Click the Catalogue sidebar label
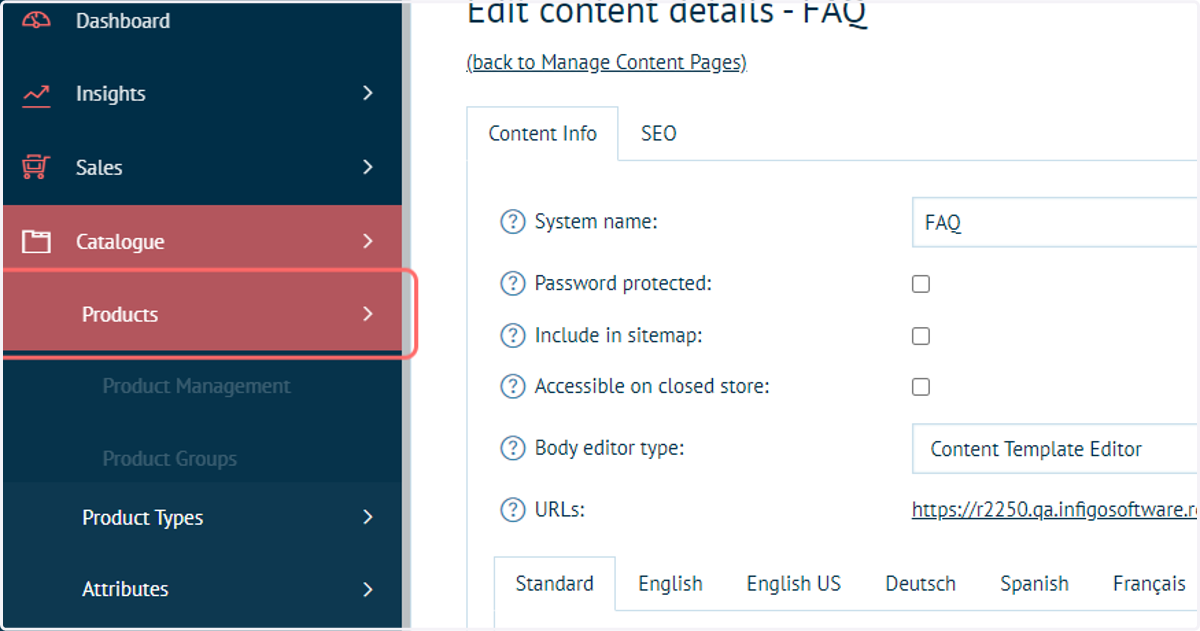 click(x=120, y=242)
